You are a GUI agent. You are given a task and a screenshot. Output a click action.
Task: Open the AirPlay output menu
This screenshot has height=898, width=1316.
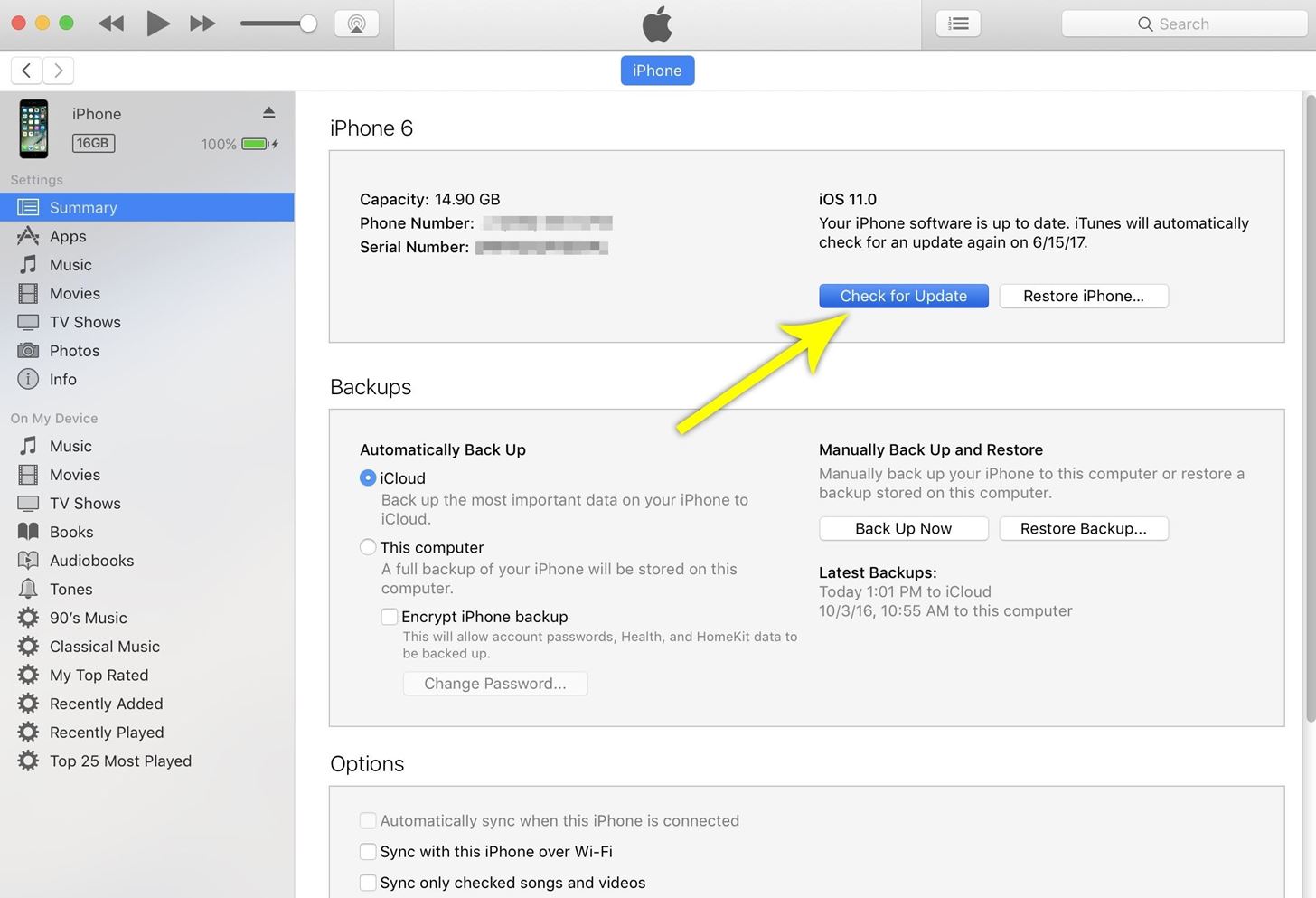pos(356,24)
